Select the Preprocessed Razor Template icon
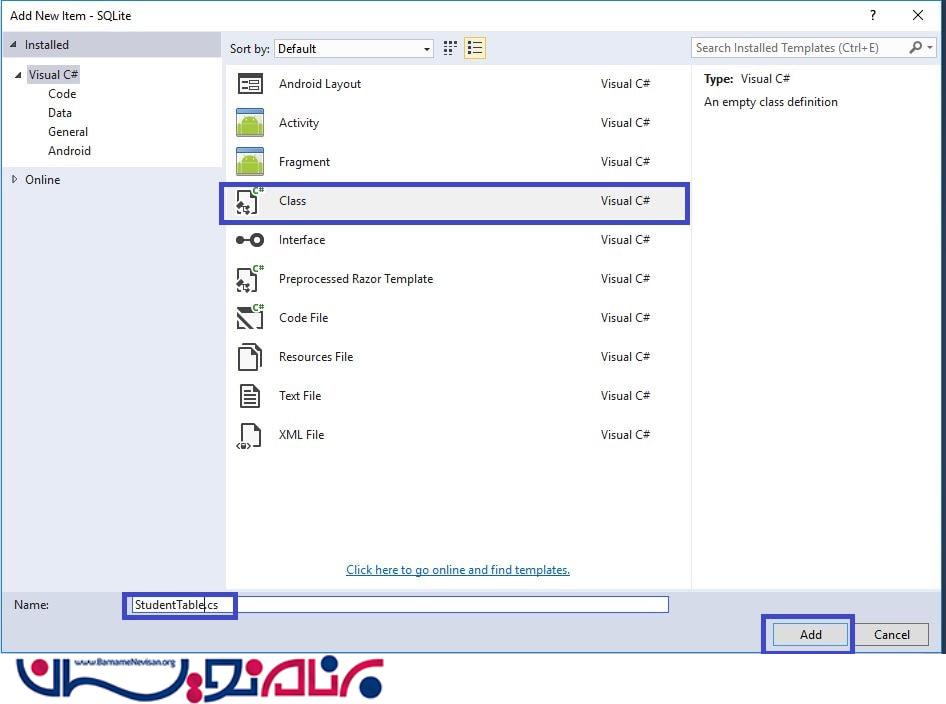The width and height of the screenshot is (946, 704). [x=249, y=279]
